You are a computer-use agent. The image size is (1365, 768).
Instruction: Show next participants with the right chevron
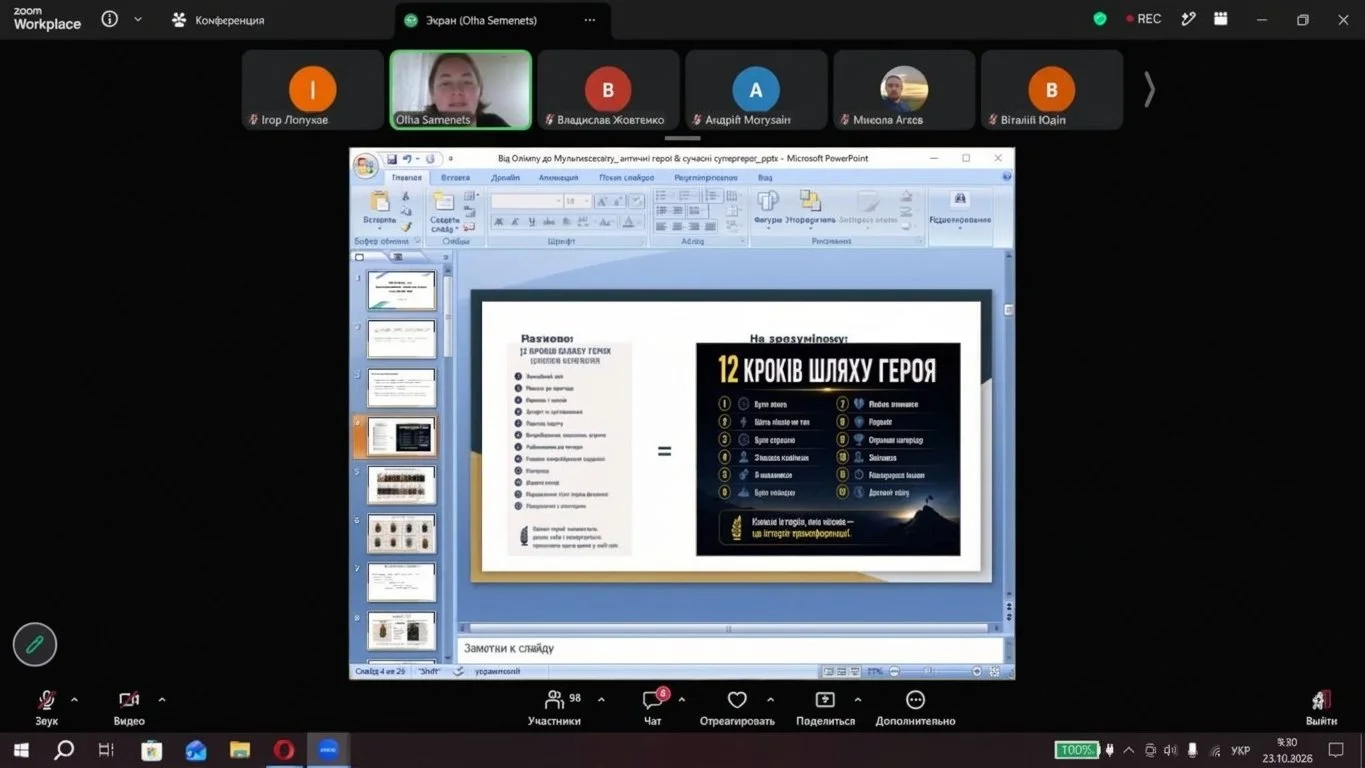[1149, 90]
